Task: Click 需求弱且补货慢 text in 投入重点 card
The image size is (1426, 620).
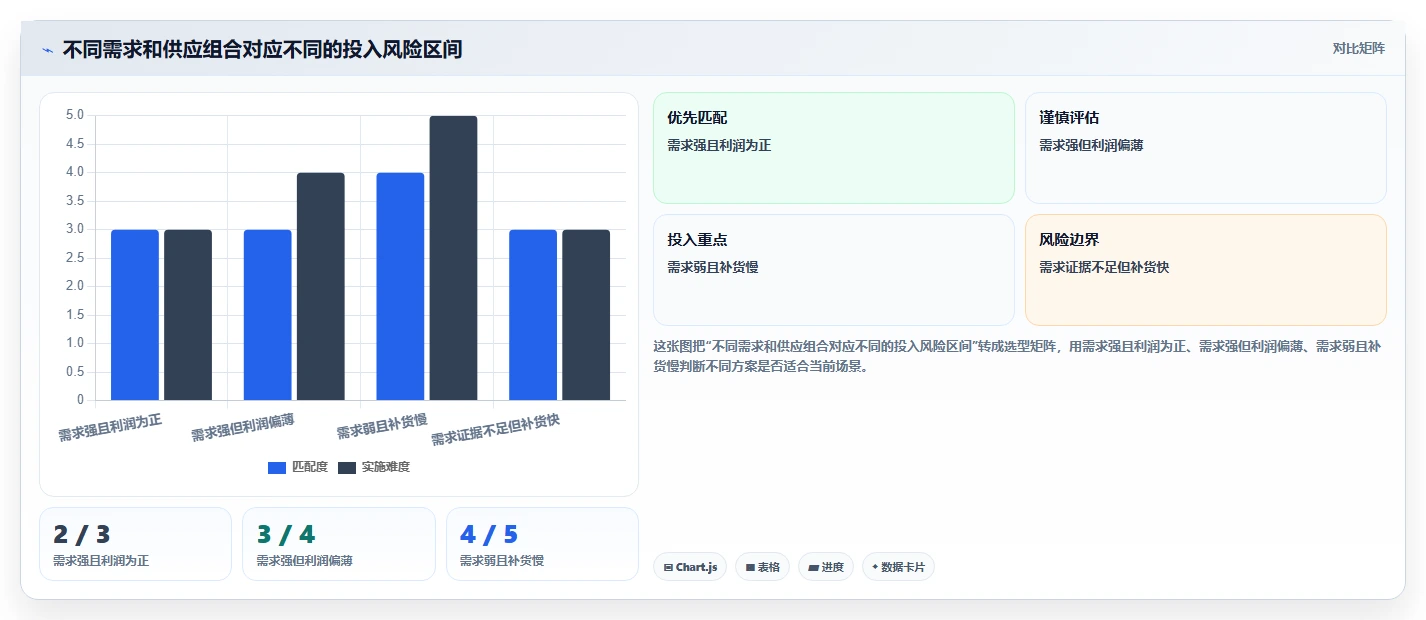Action: point(713,267)
